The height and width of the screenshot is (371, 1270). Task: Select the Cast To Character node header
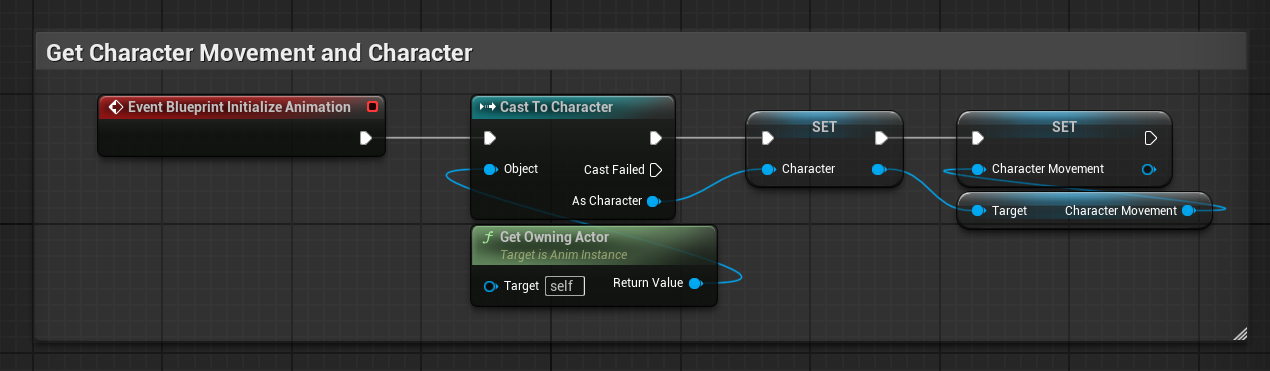coord(573,107)
